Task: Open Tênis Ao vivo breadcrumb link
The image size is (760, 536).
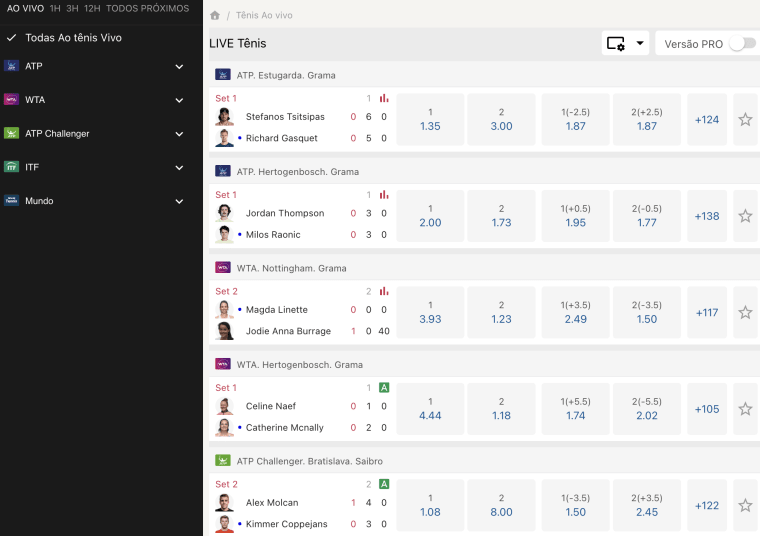Action: click(264, 16)
